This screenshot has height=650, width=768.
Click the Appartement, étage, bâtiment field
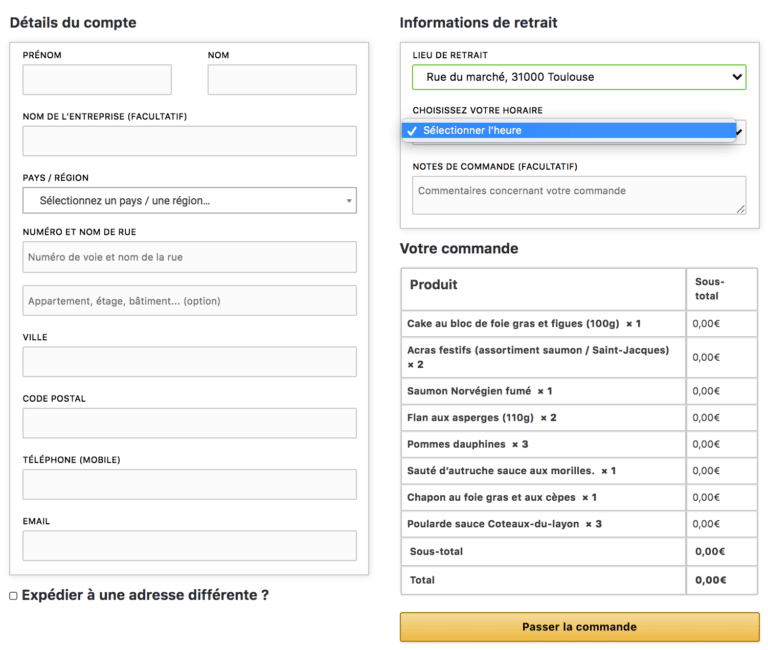[x=190, y=300]
